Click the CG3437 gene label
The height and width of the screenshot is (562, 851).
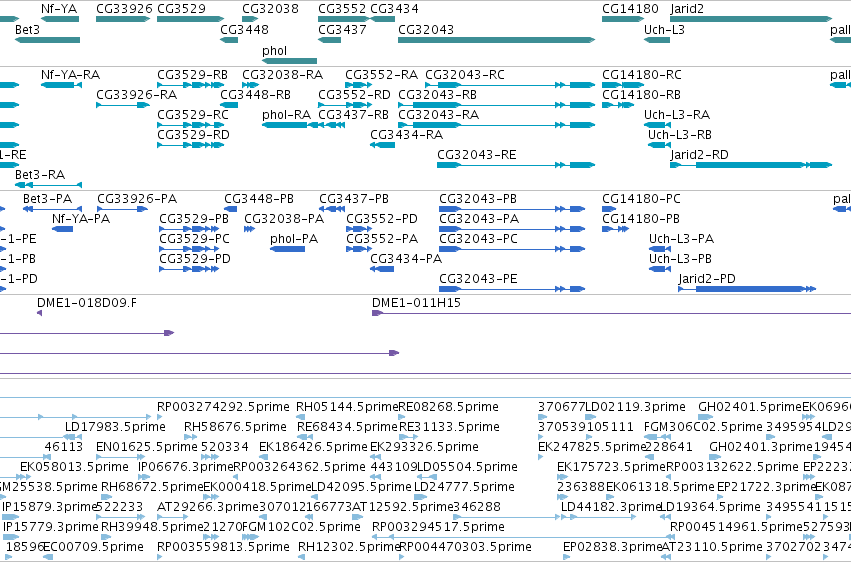342,29
